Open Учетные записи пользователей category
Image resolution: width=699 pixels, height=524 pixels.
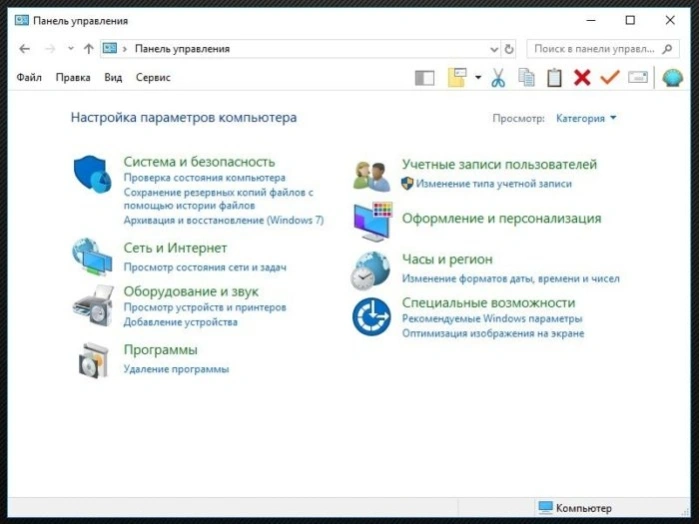click(499, 164)
